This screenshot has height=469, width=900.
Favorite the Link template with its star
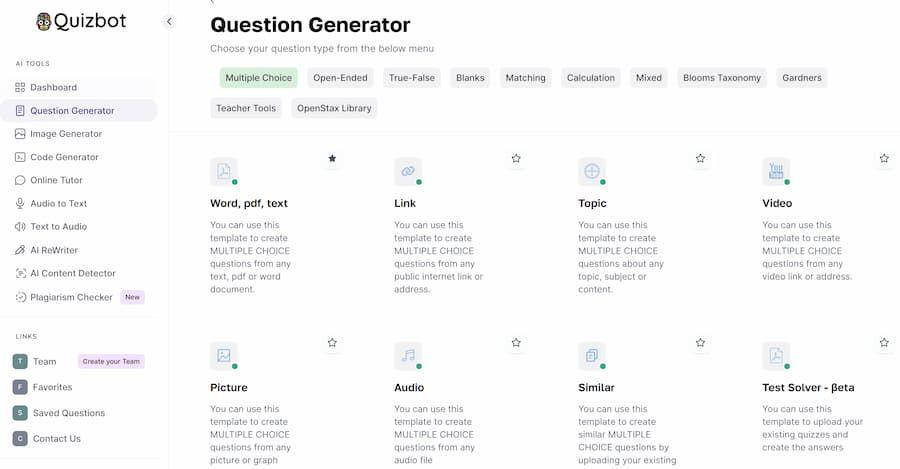click(x=516, y=158)
